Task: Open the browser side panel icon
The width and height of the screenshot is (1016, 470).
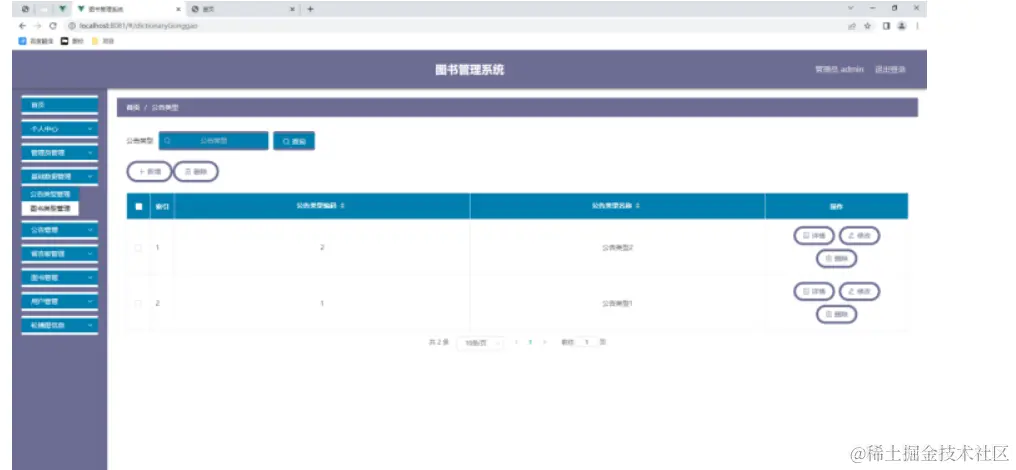Action: click(886, 25)
